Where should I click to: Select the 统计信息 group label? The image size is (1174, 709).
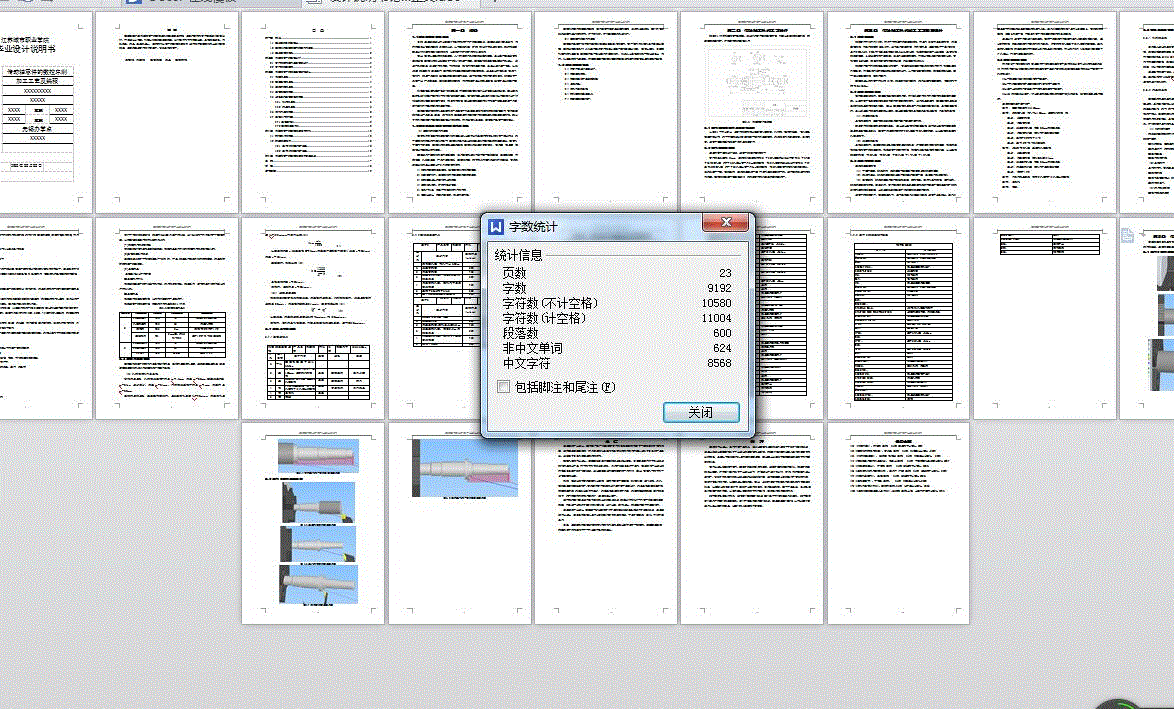pos(518,255)
